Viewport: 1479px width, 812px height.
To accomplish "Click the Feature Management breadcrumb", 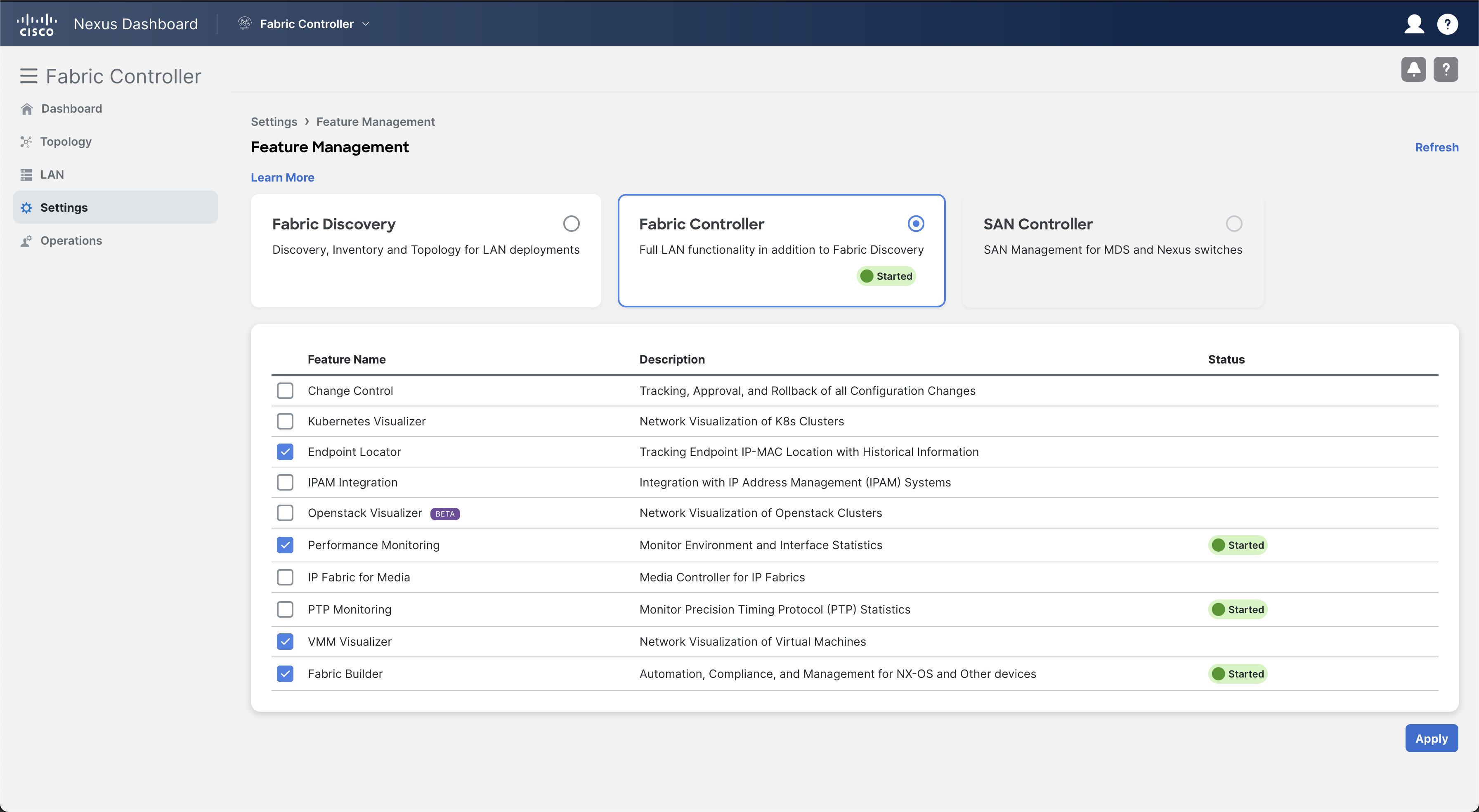I will (x=376, y=122).
